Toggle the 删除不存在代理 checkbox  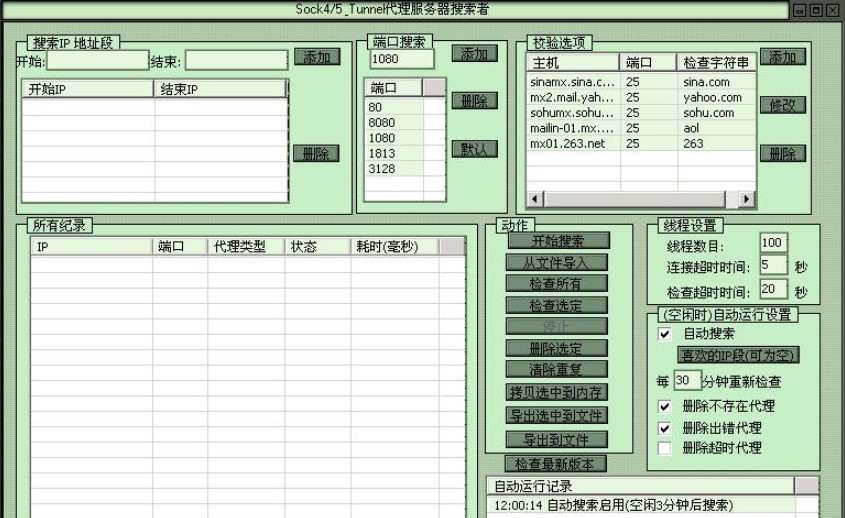tap(664, 406)
